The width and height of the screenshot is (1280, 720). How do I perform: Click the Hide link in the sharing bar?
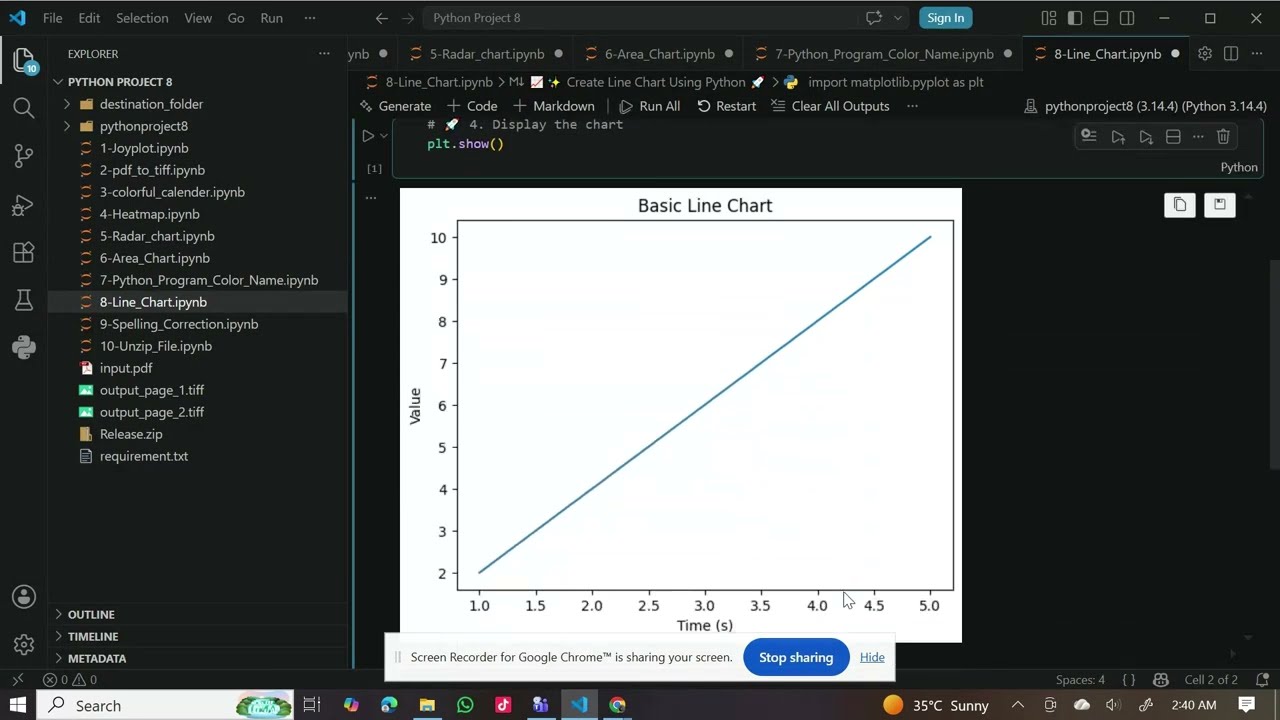[872, 657]
